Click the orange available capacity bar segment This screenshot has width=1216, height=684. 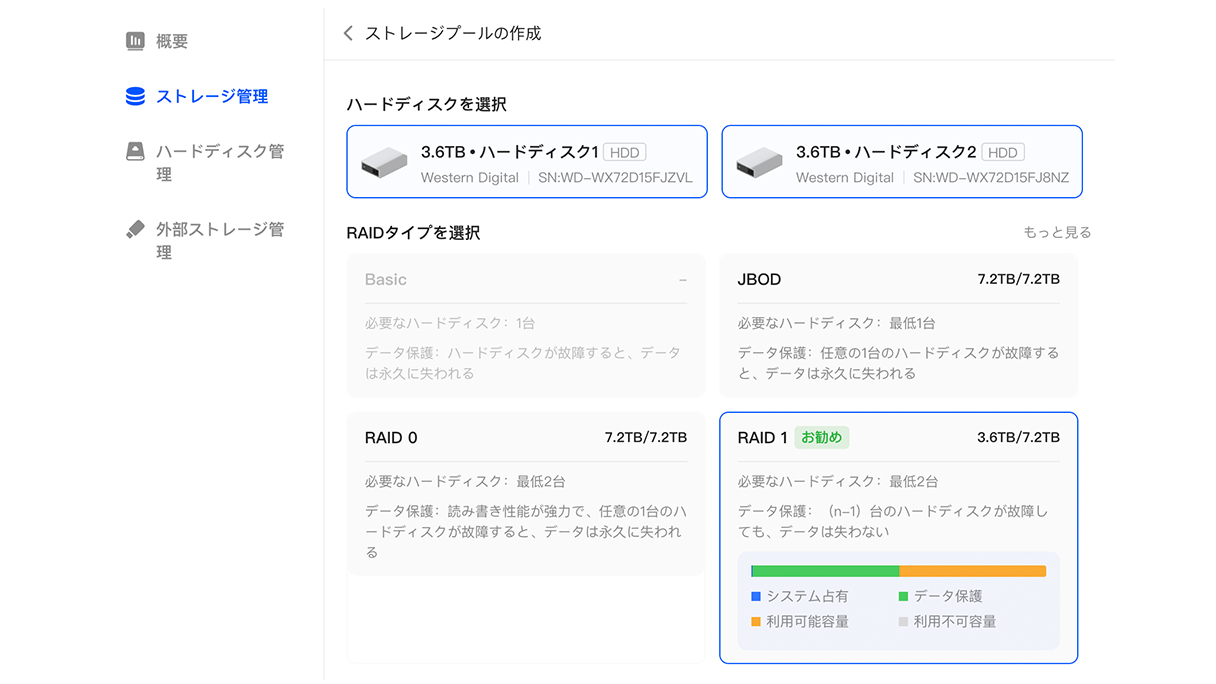pyautogui.click(x=973, y=571)
